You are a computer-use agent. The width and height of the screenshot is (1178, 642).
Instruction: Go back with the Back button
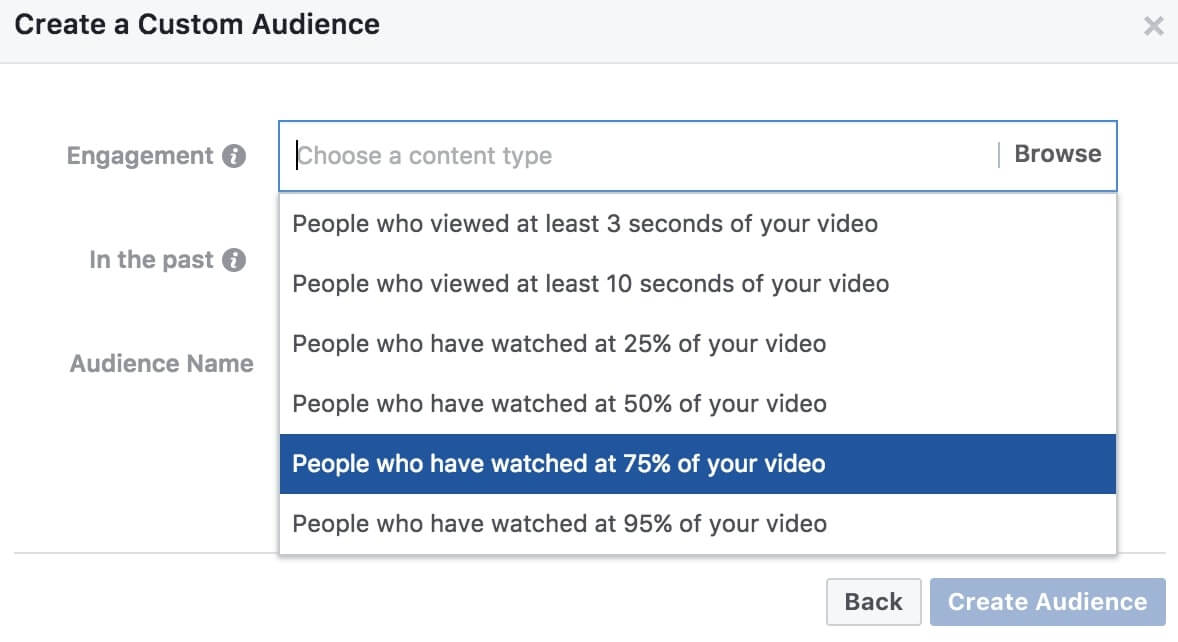pos(874,601)
